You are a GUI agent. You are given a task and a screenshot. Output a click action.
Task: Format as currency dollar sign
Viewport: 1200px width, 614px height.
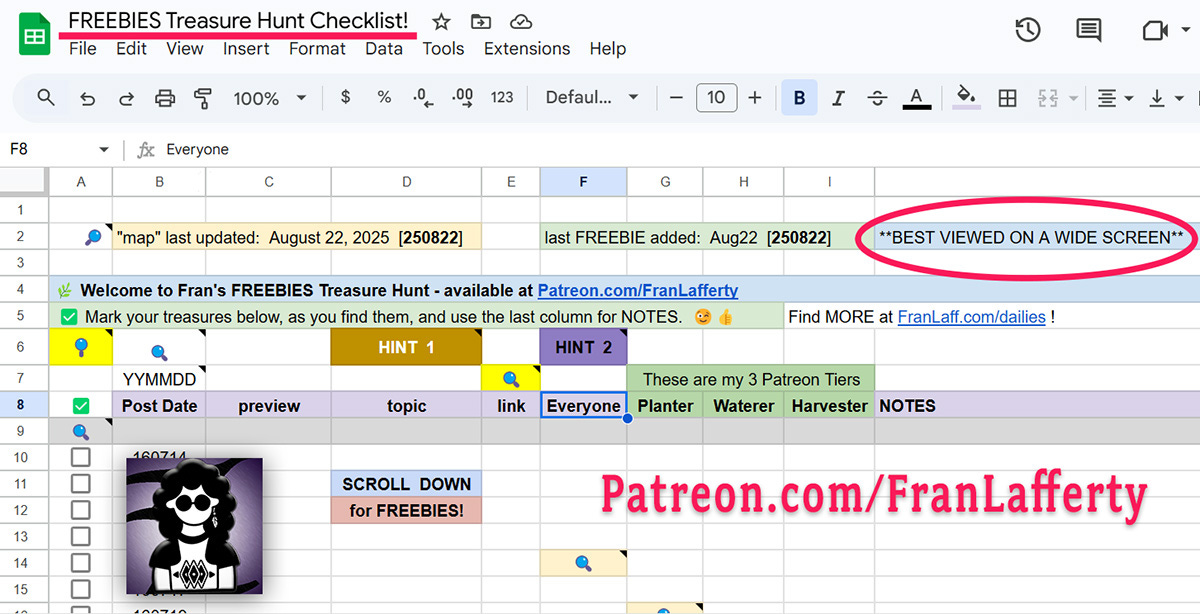pyautogui.click(x=346, y=97)
